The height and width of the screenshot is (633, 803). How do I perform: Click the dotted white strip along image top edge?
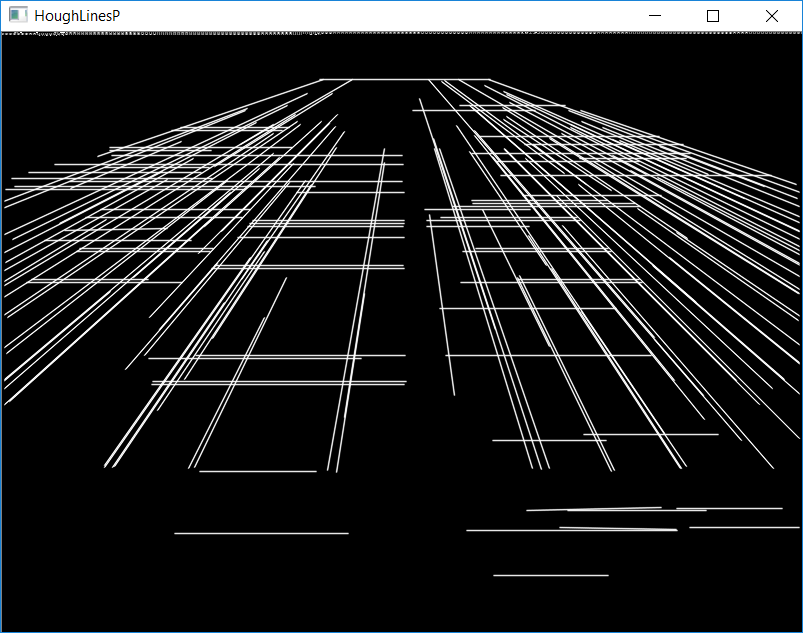[400, 34]
